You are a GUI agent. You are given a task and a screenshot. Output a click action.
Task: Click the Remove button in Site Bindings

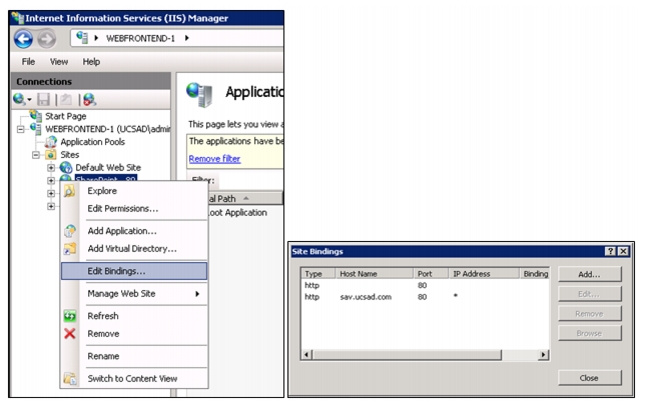589,313
